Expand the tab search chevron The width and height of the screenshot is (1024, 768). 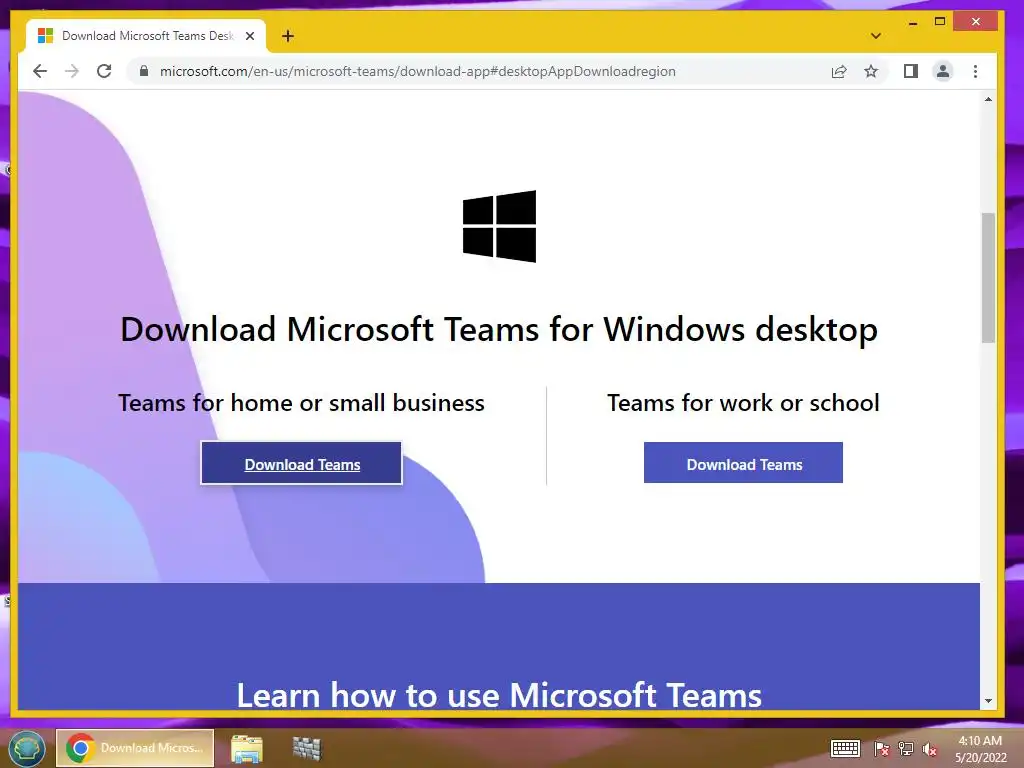point(876,36)
